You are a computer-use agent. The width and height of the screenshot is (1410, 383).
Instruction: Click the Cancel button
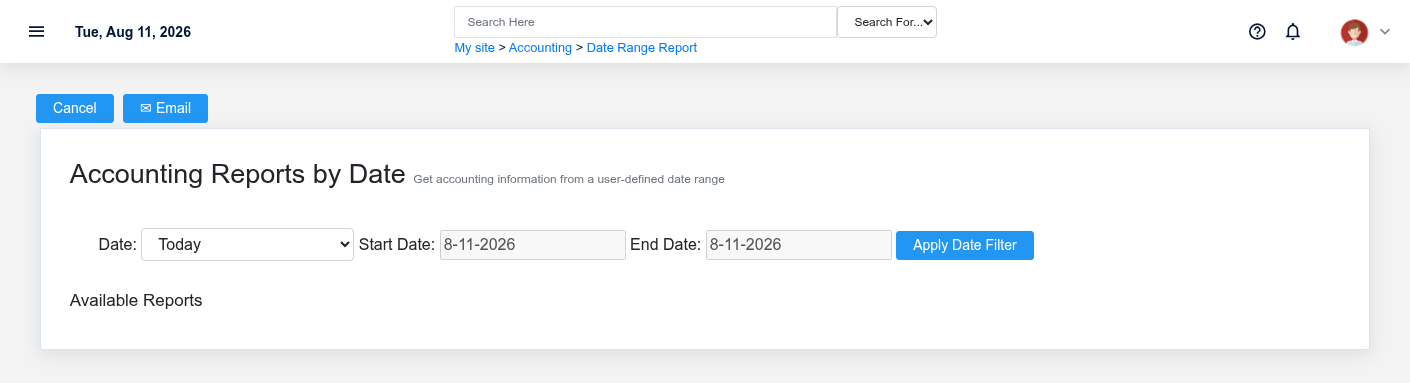75,108
